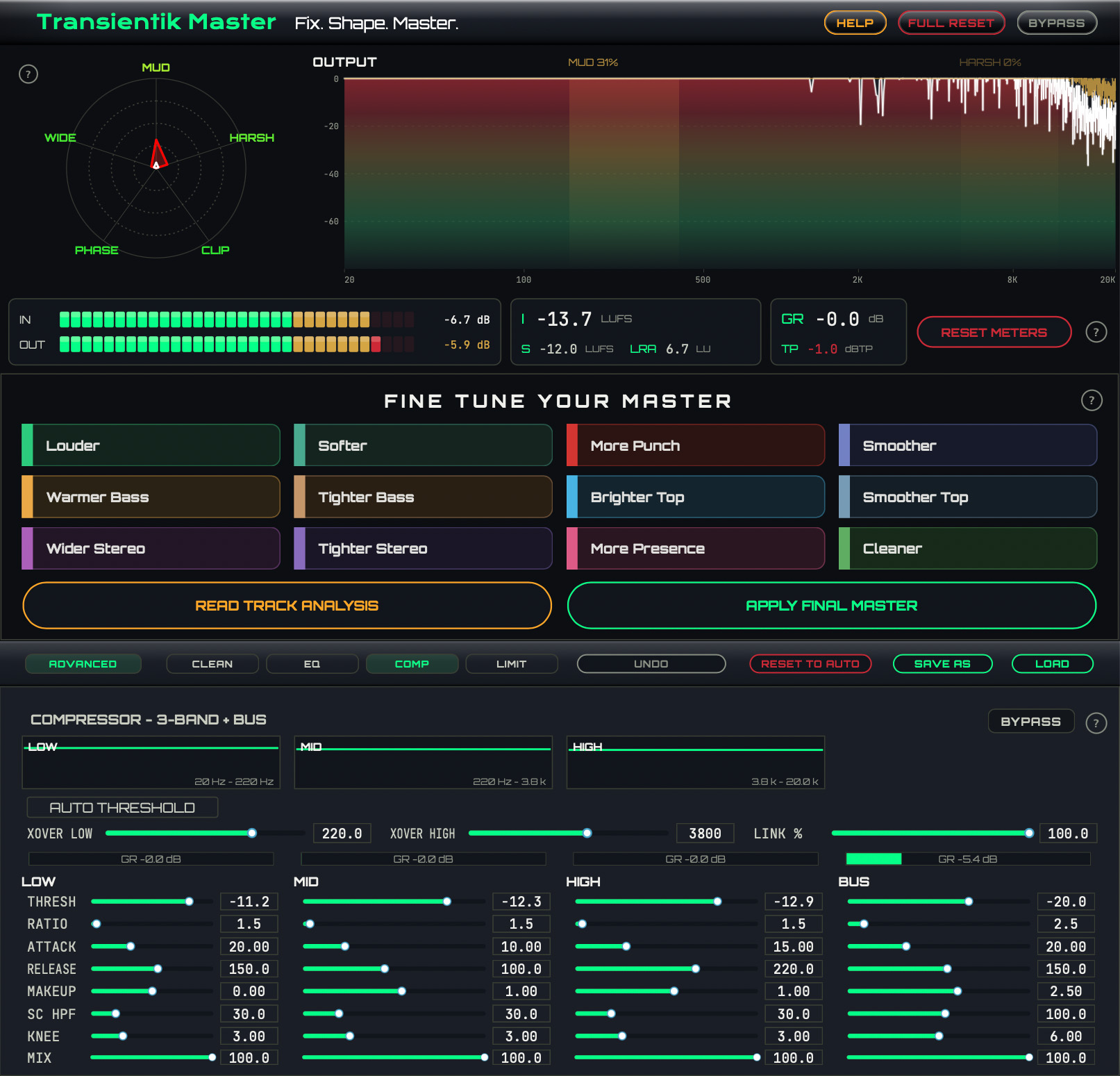The image size is (1120, 1076).
Task: Switch to the EQ tab
Action: tap(312, 664)
